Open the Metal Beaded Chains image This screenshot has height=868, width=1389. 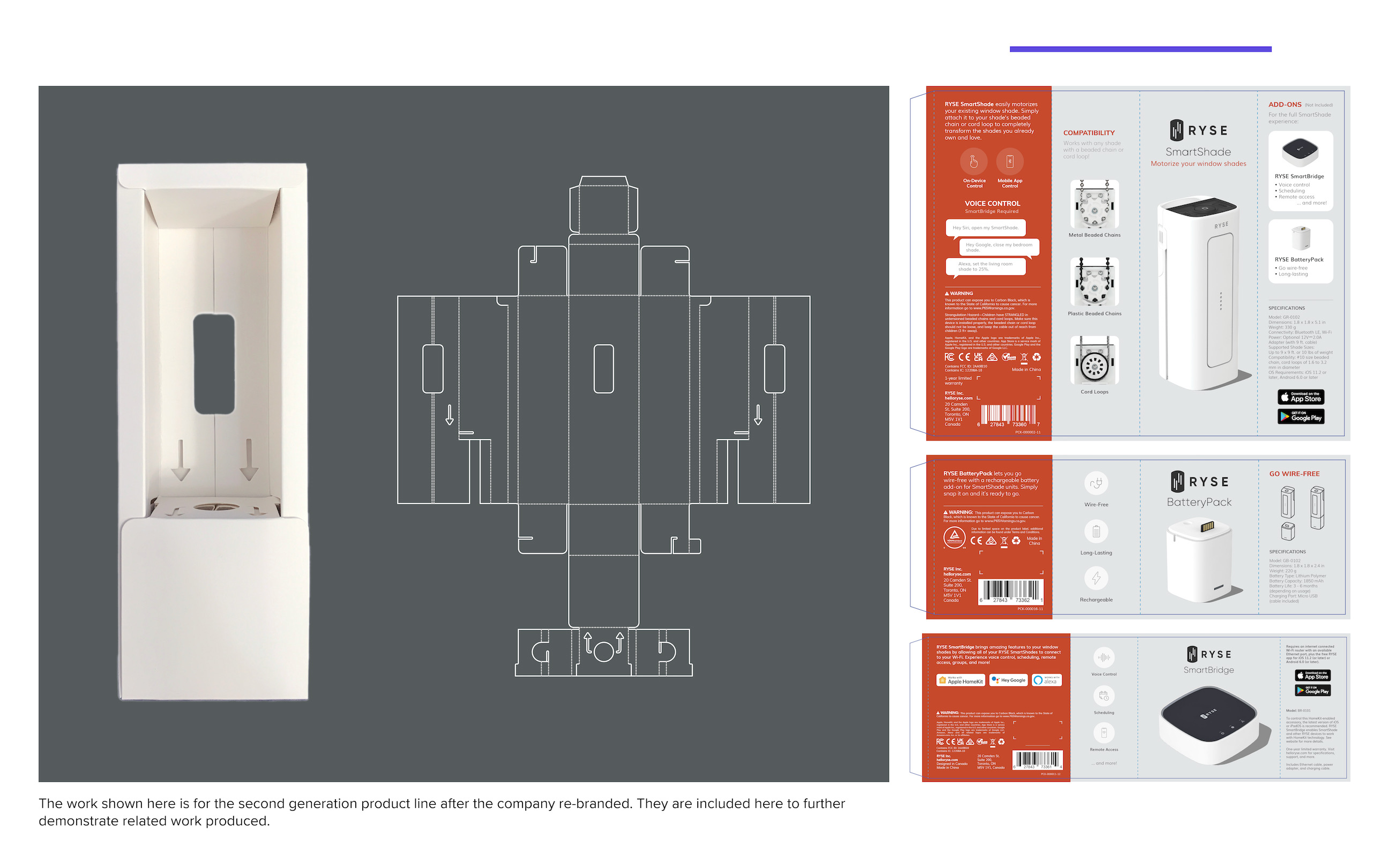(x=1094, y=204)
